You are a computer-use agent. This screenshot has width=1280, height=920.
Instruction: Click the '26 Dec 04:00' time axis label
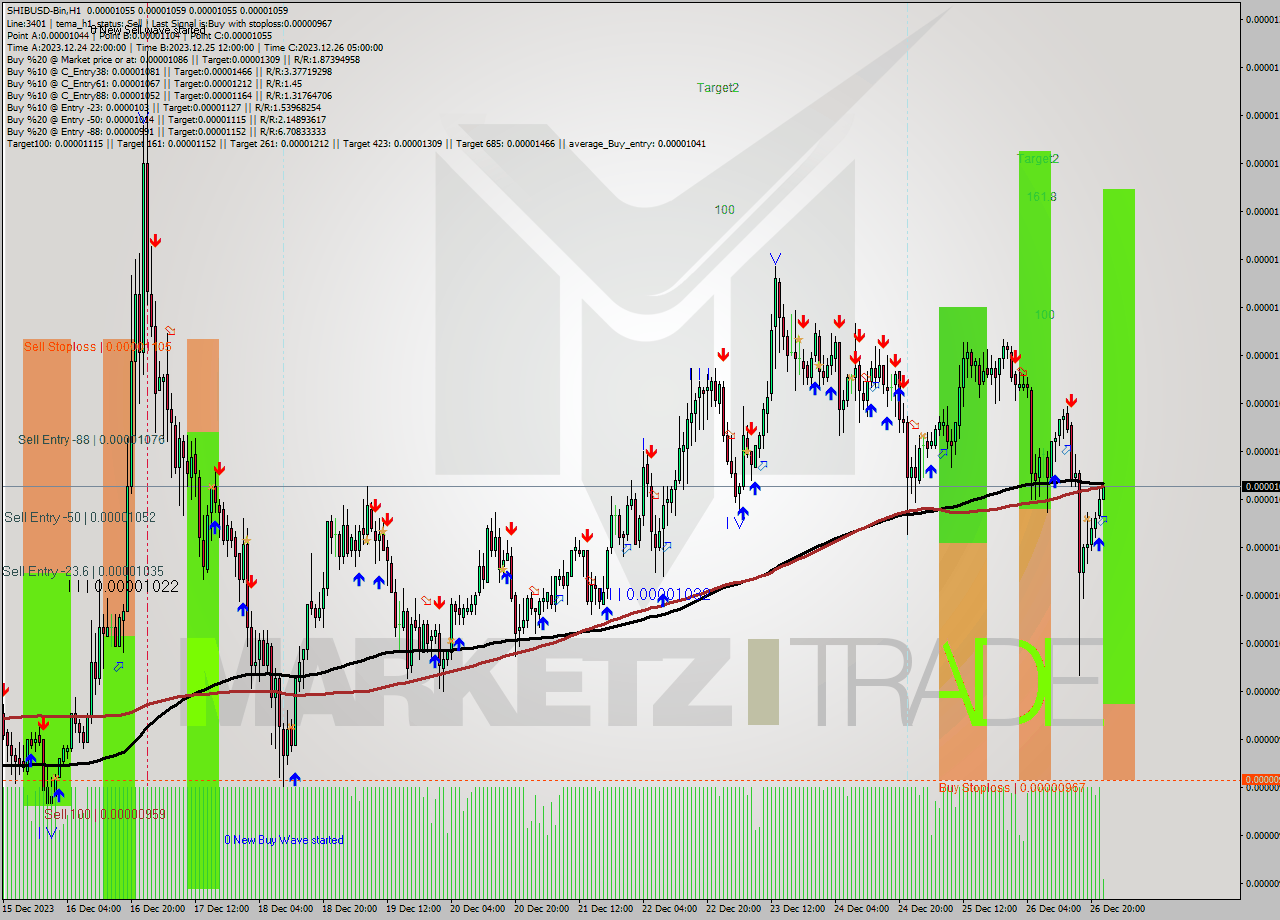[1054, 909]
